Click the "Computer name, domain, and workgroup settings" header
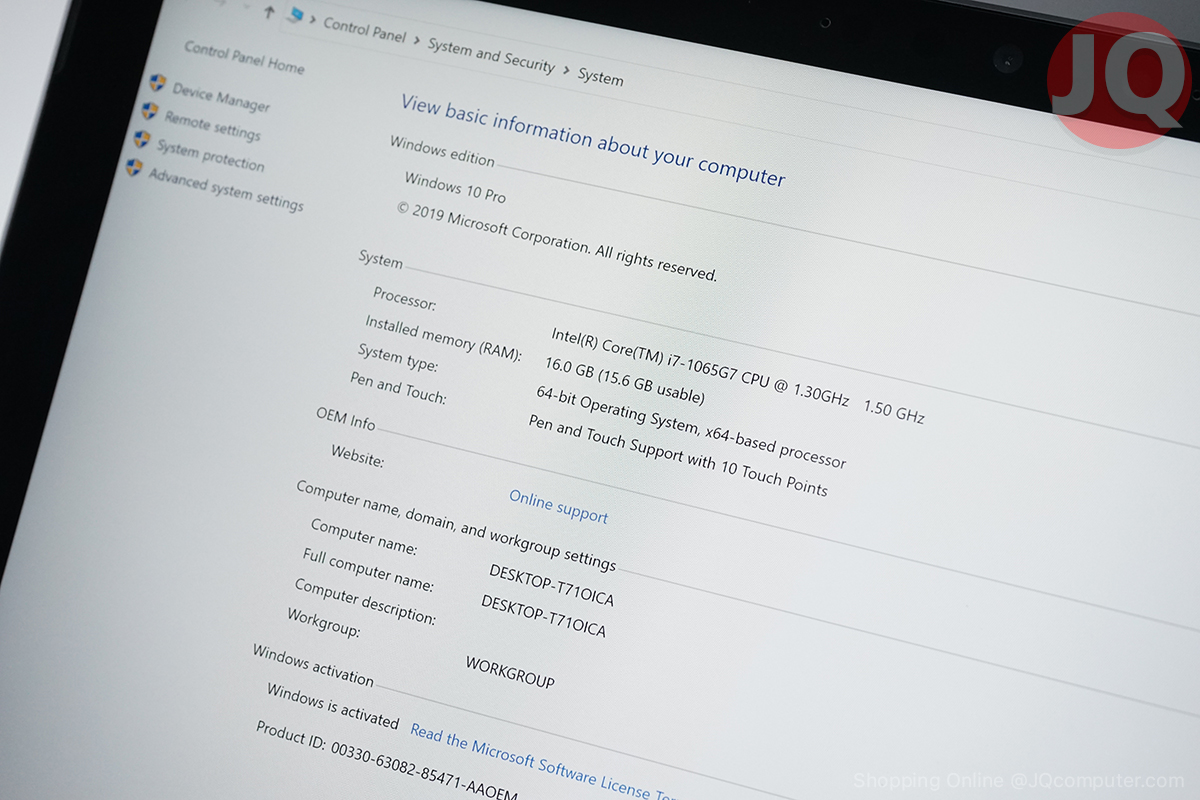Image resolution: width=1200 pixels, height=800 pixels. [x=456, y=525]
